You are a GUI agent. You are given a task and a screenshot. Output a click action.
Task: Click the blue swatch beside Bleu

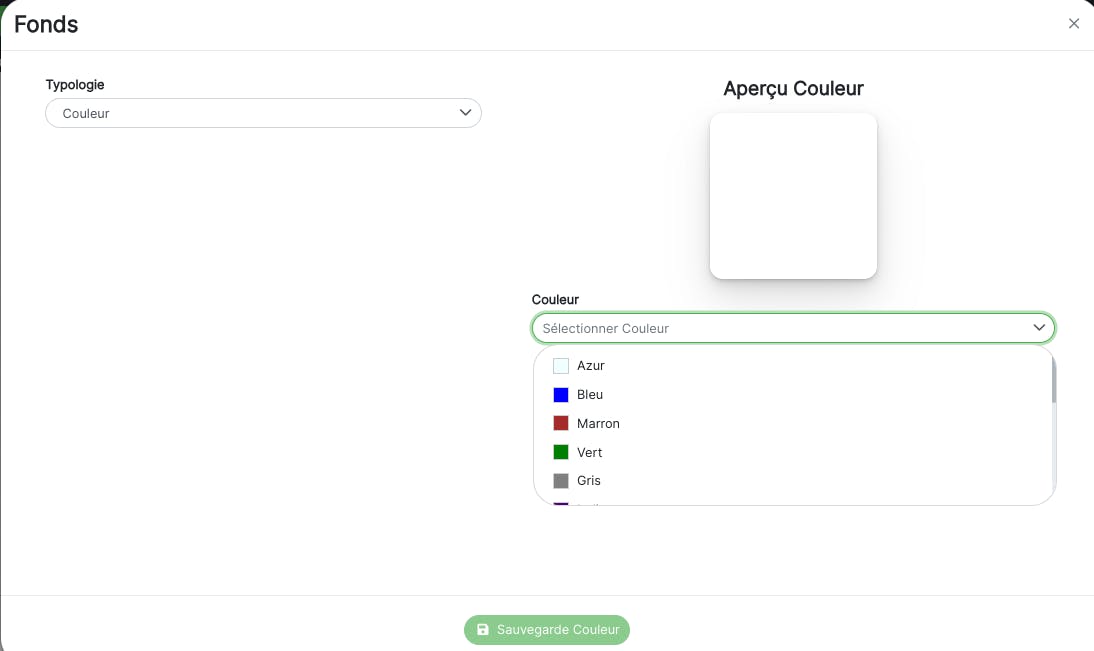[x=561, y=395]
